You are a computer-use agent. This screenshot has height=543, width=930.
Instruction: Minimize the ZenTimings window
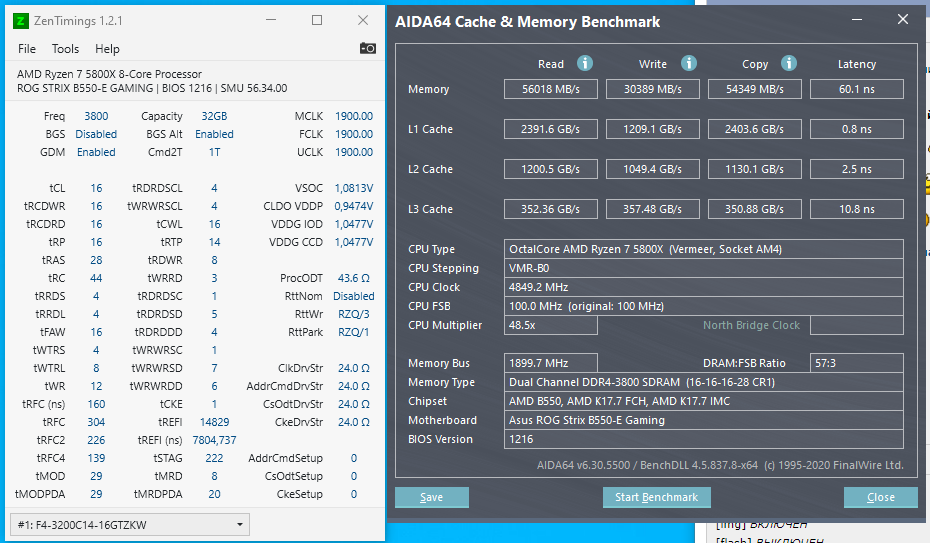click(271, 20)
